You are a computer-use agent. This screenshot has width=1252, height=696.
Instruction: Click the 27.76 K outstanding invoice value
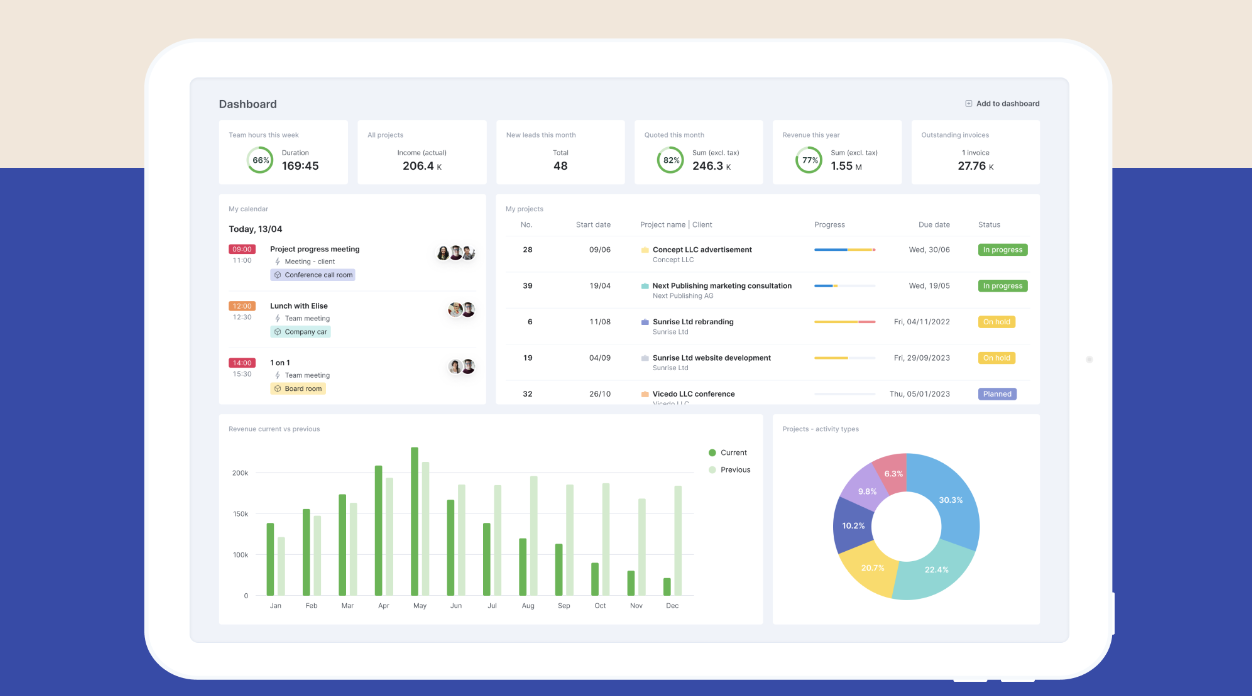tap(976, 166)
